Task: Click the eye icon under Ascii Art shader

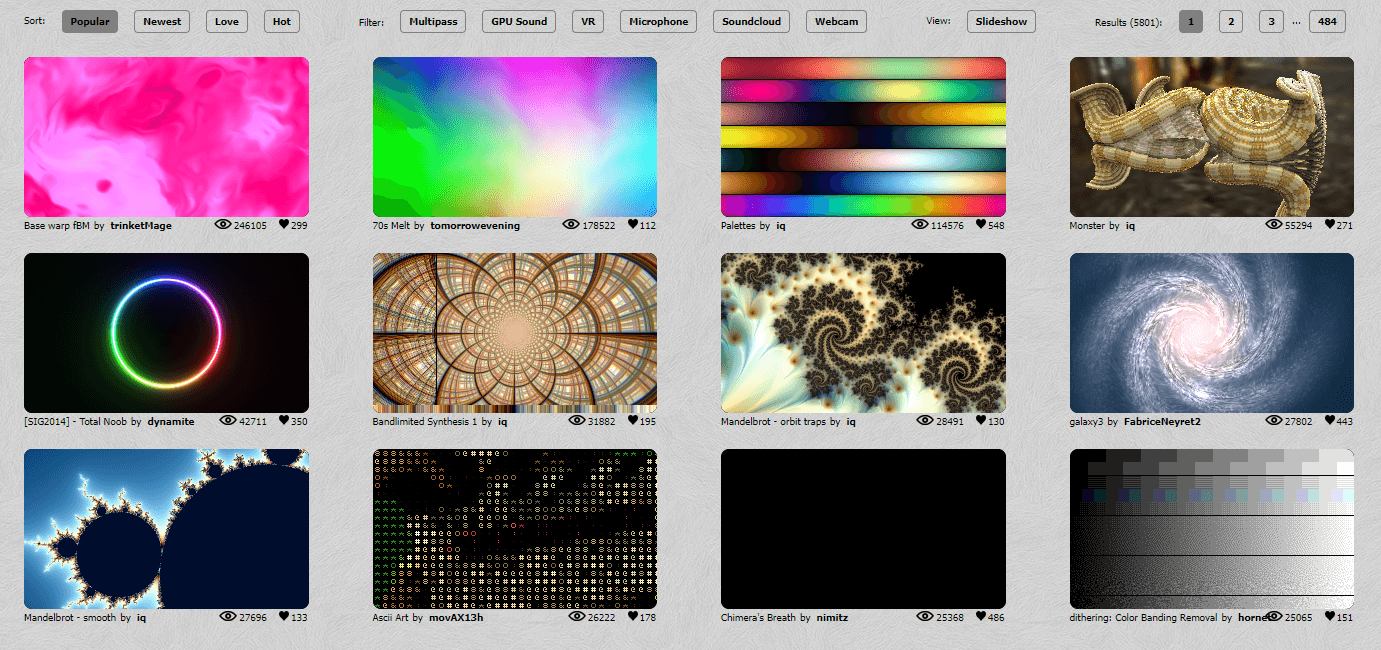Action: click(577, 617)
